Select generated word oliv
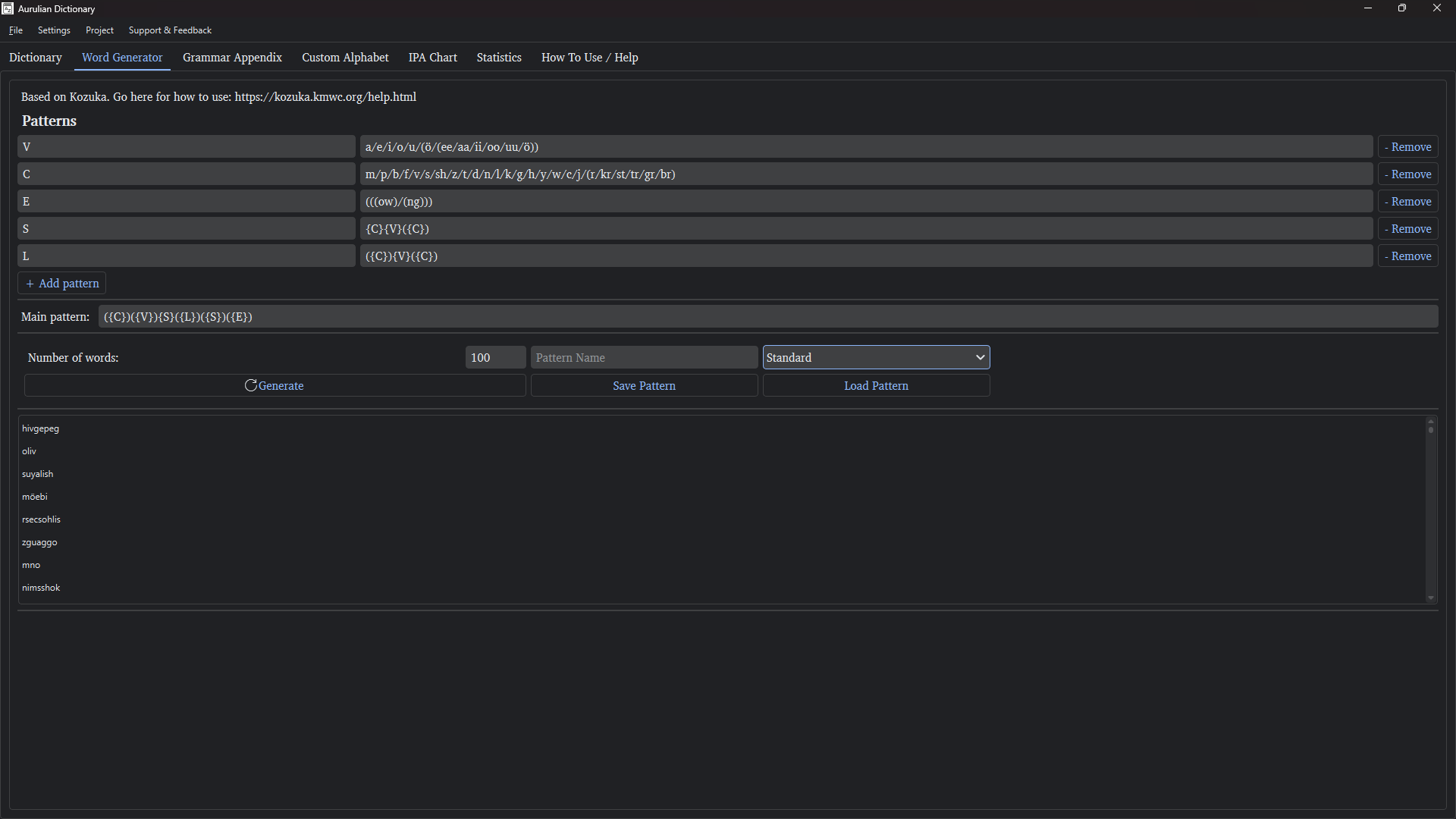 click(29, 451)
